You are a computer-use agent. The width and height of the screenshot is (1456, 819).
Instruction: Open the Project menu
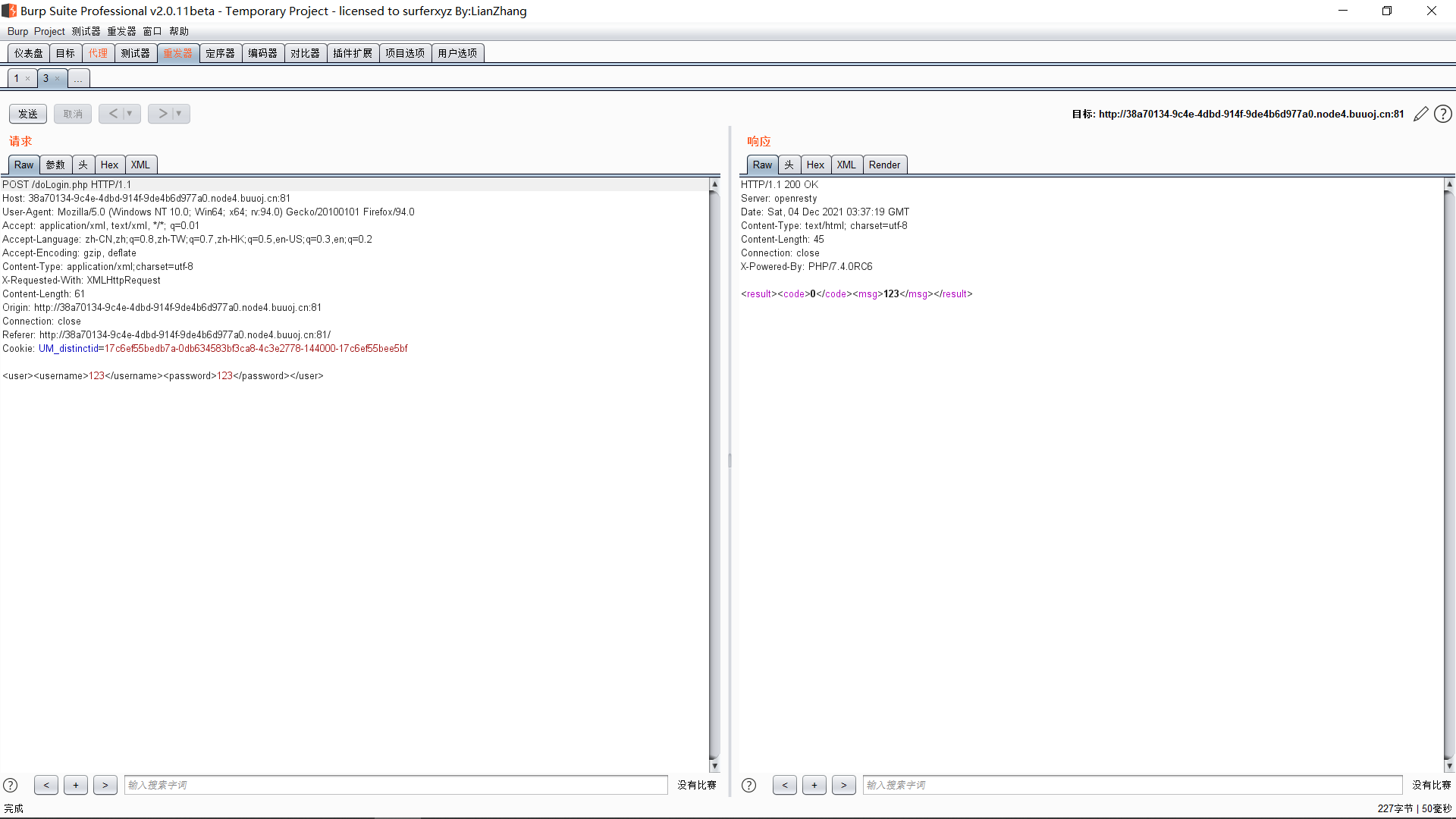(49, 31)
